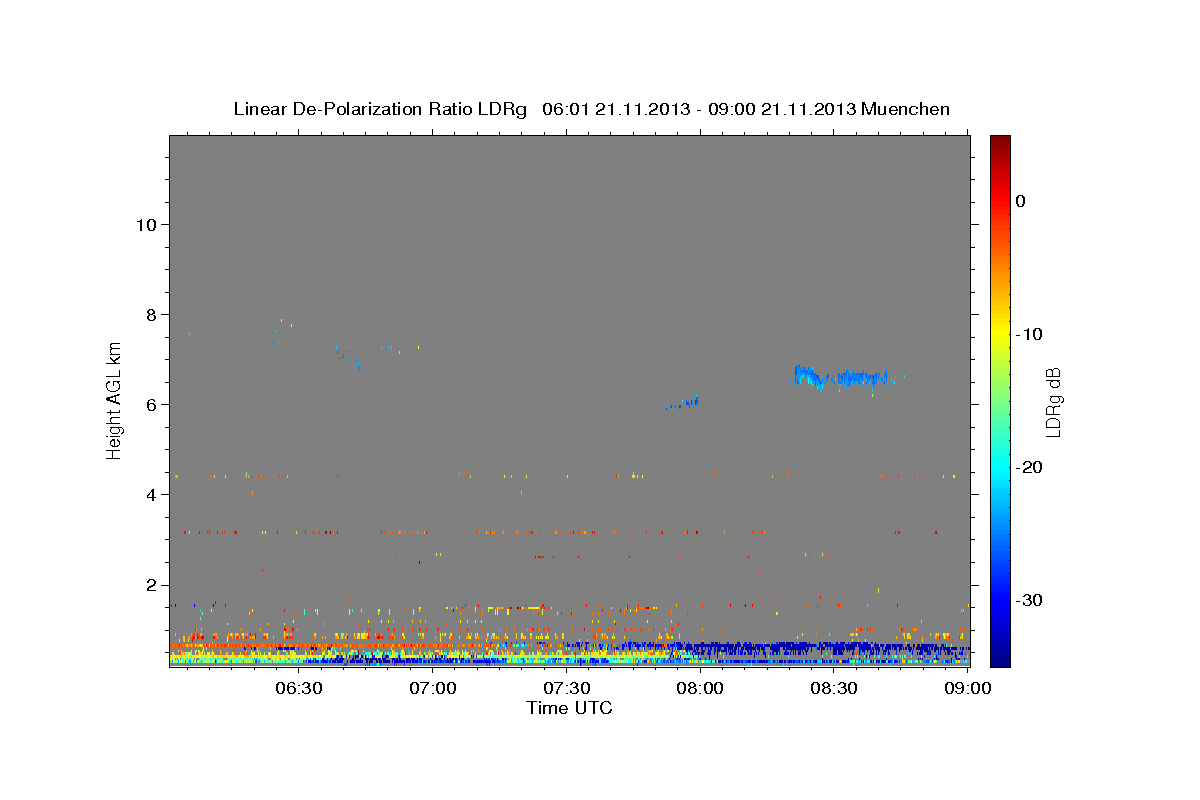Click the 'Muenchen' location in the title

[907, 109]
